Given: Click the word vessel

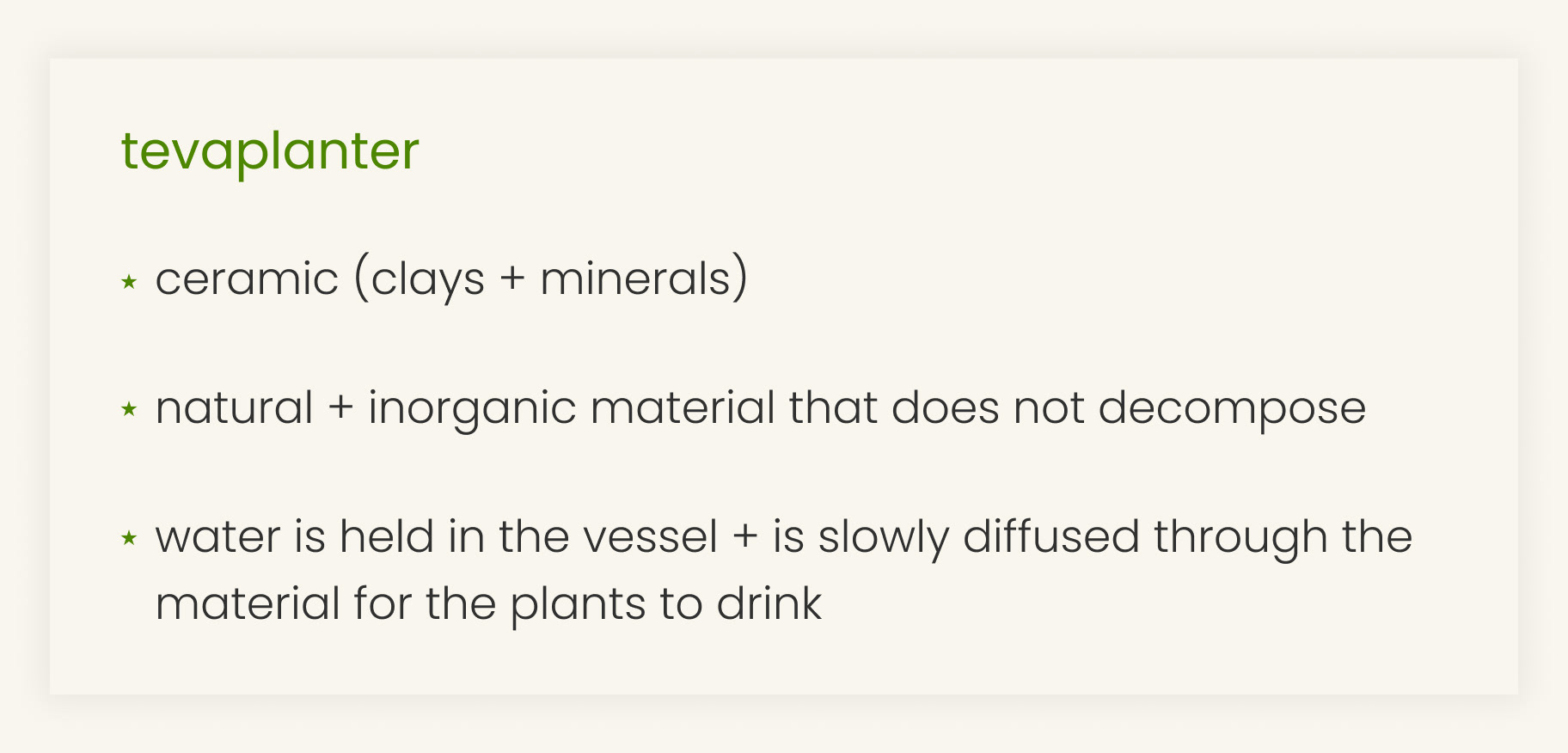Looking at the screenshot, I should click(650, 537).
